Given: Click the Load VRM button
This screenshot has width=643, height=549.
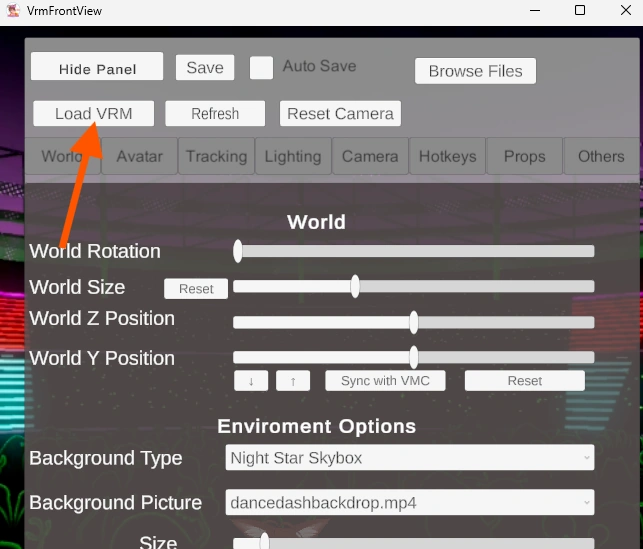Looking at the screenshot, I should coord(93,113).
